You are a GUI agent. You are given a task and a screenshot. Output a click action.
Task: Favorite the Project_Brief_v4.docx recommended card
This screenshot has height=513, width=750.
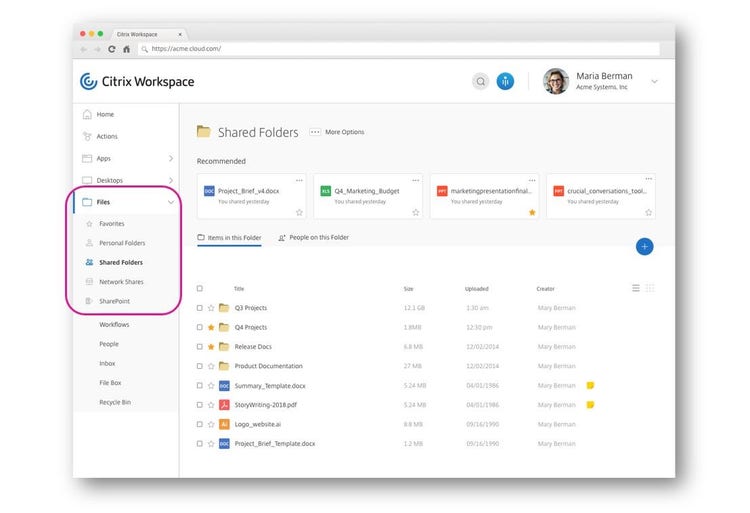pos(299,212)
